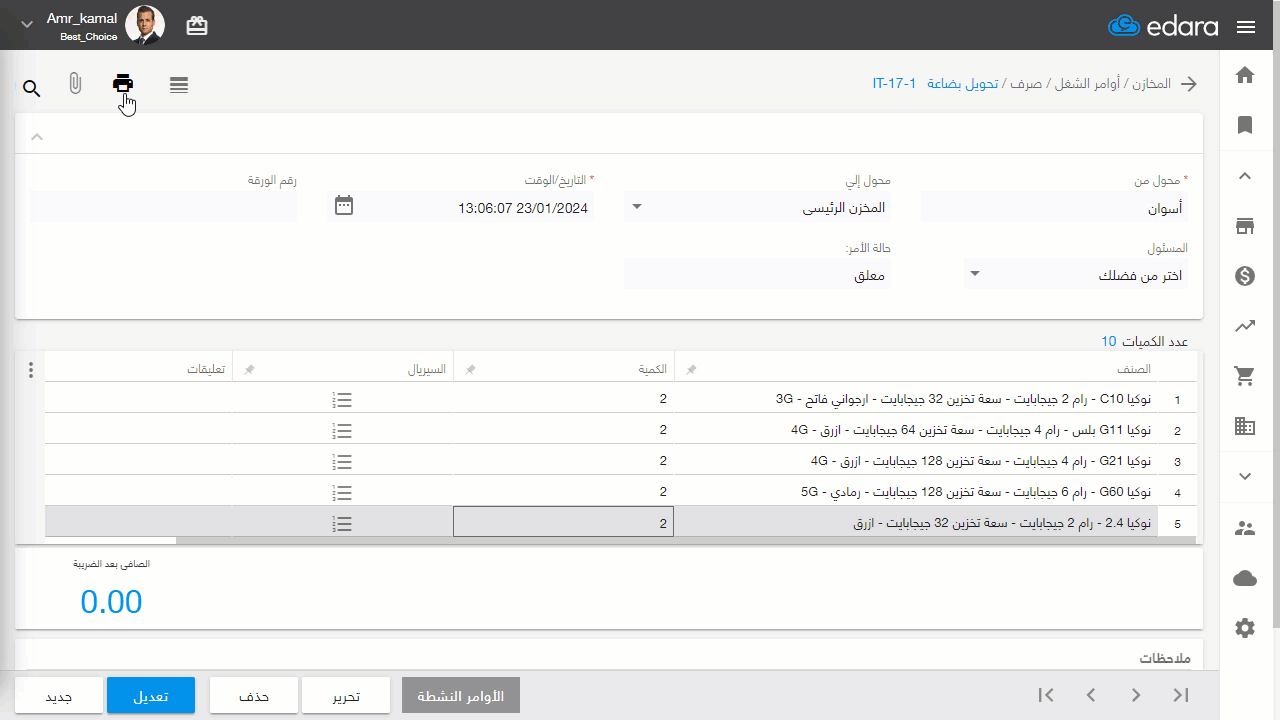The width and height of the screenshot is (1280, 720).
Task: Open the hamburger main menu
Action: click(x=1246, y=27)
